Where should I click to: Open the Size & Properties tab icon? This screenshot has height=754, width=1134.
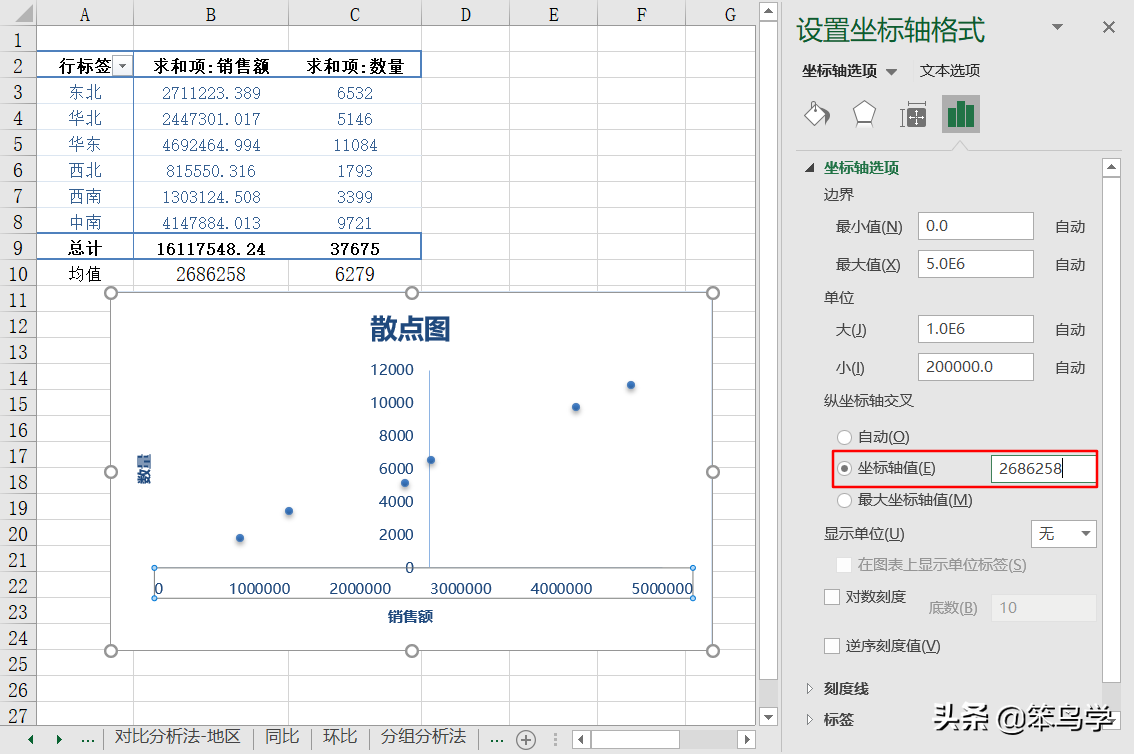pyautogui.click(x=913, y=114)
